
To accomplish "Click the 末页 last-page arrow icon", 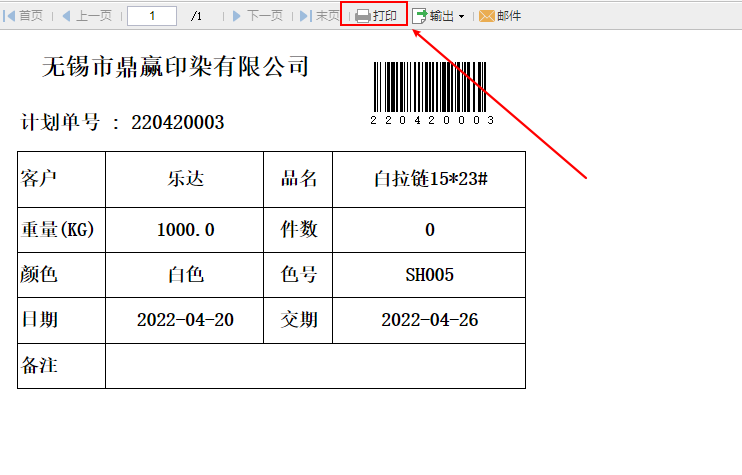I will (306, 16).
